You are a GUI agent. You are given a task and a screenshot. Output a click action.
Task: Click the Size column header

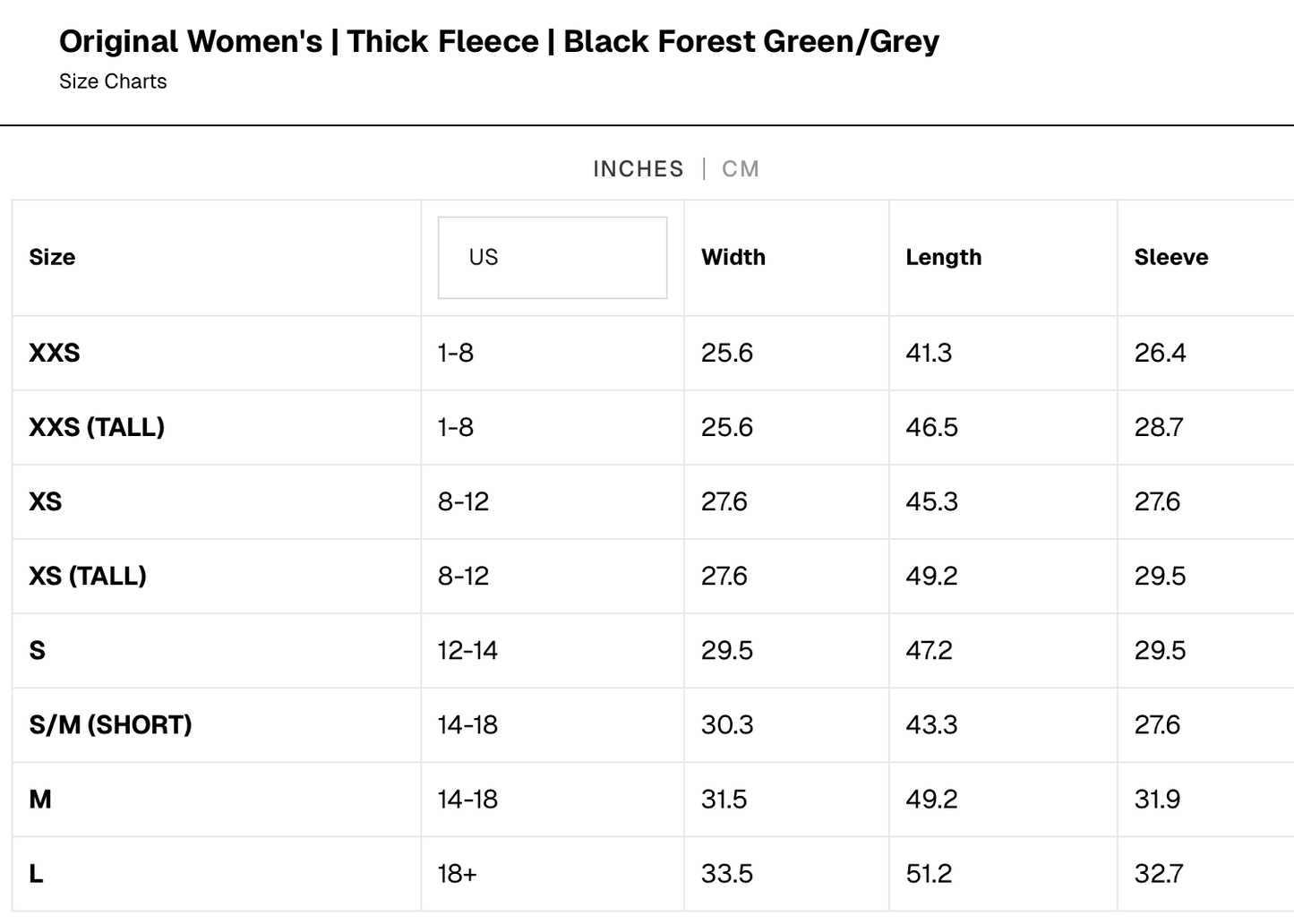tap(52, 258)
